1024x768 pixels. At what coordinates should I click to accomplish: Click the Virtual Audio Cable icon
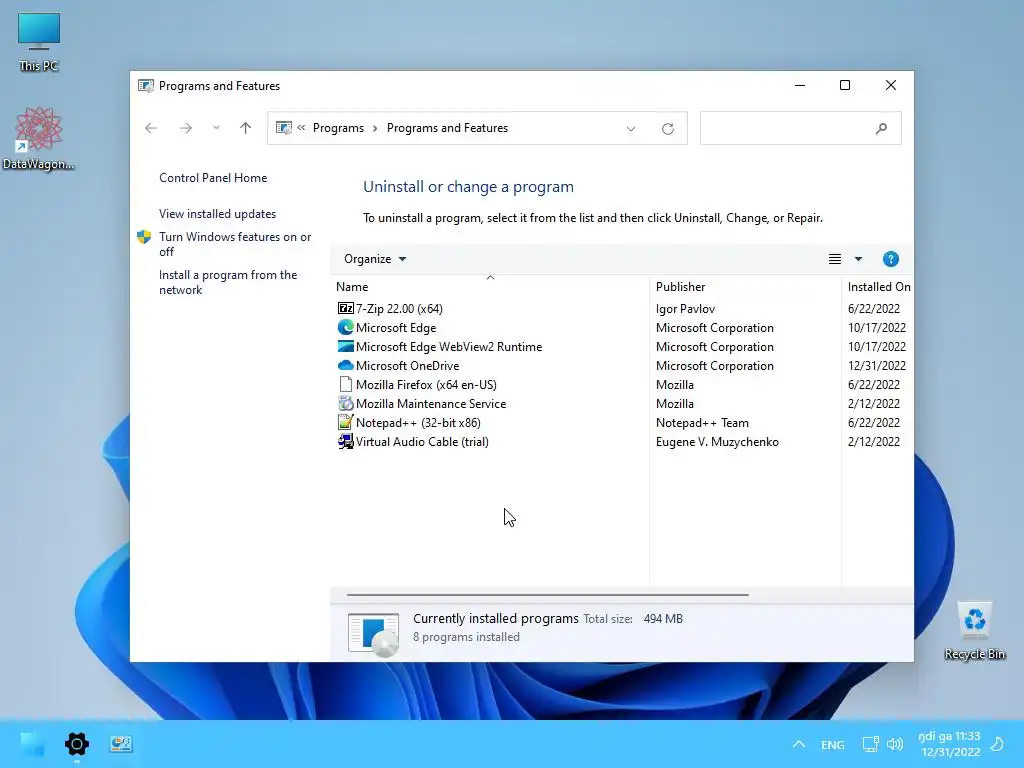click(x=345, y=441)
